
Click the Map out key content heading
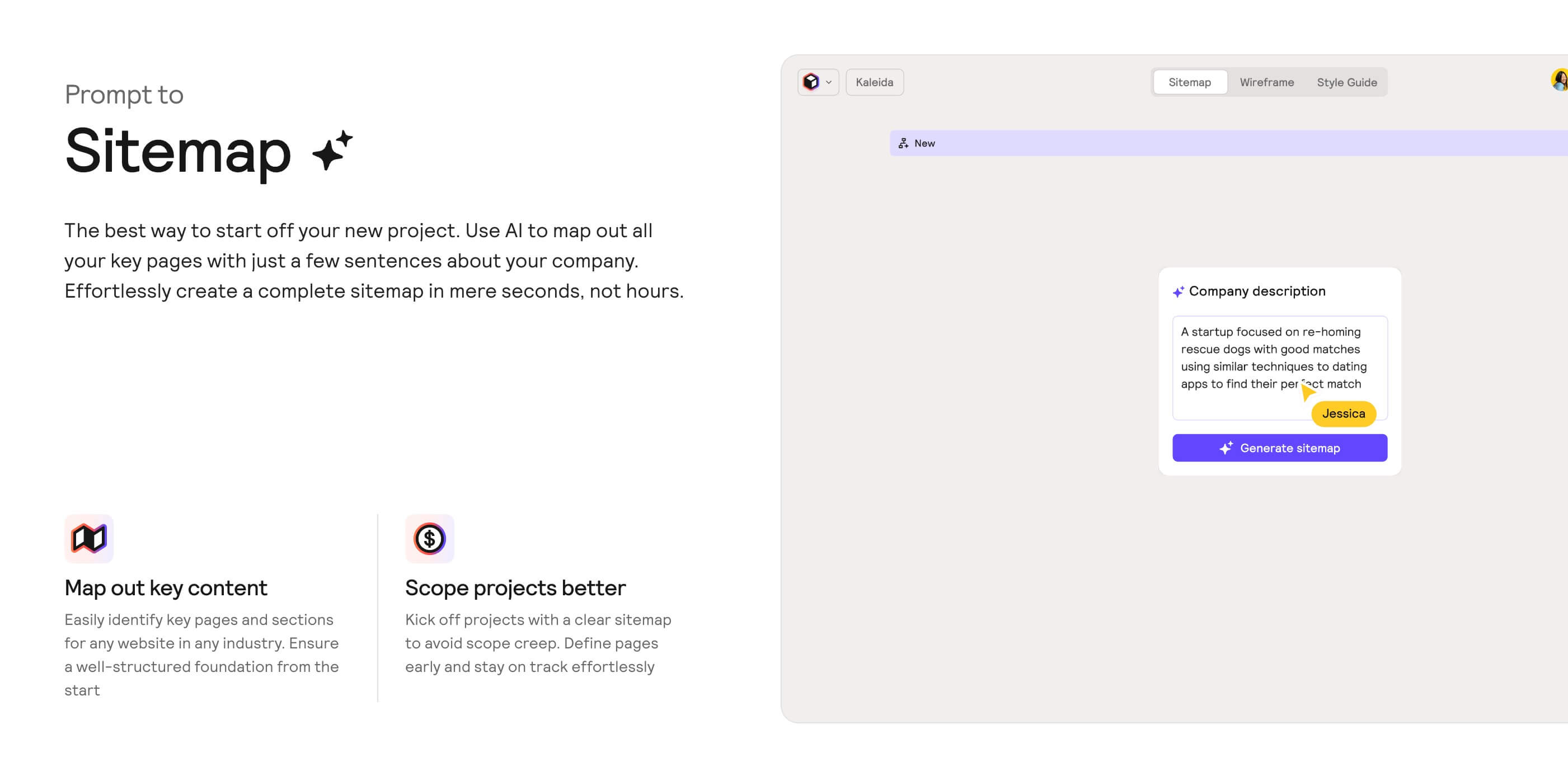click(166, 588)
